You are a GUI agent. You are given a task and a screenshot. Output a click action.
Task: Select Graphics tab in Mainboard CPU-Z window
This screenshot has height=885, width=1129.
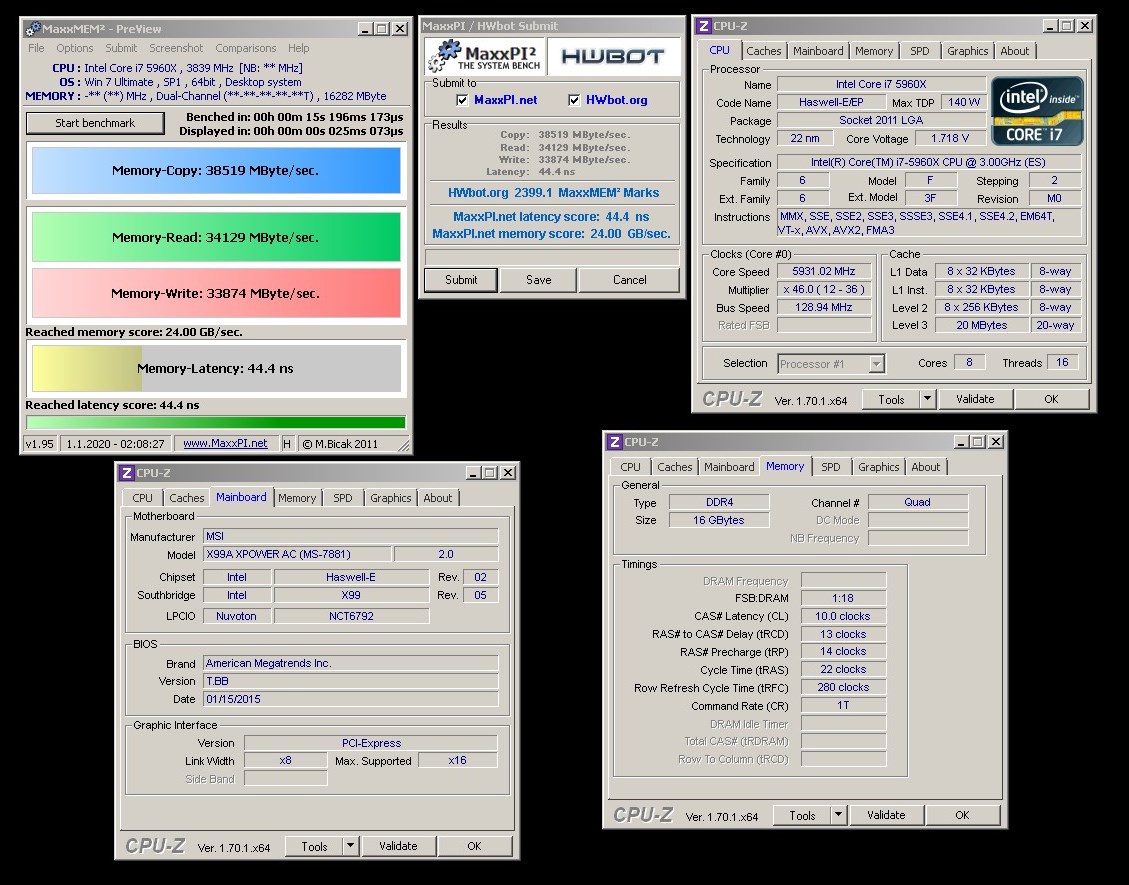tap(390, 498)
